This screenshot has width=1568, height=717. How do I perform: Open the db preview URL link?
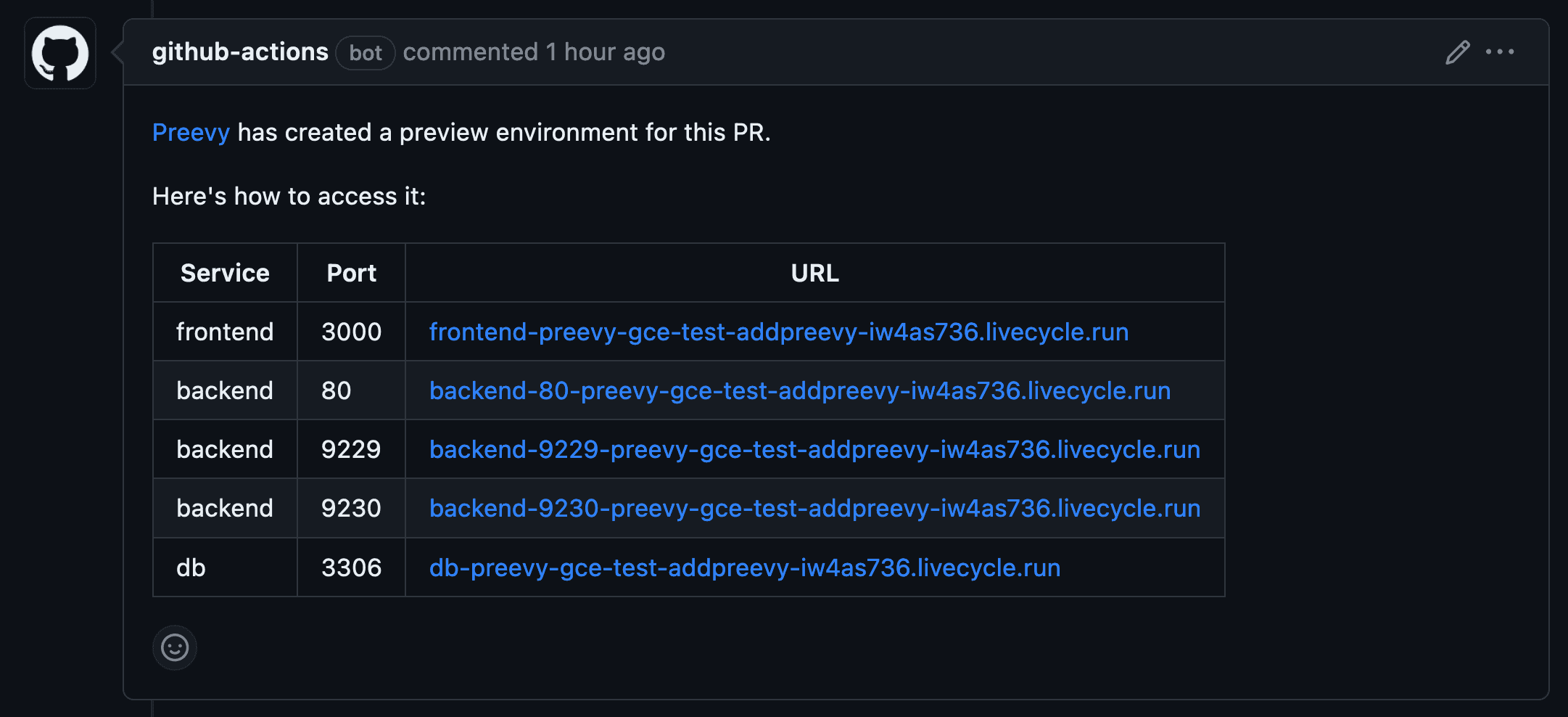[x=745, y=568]
